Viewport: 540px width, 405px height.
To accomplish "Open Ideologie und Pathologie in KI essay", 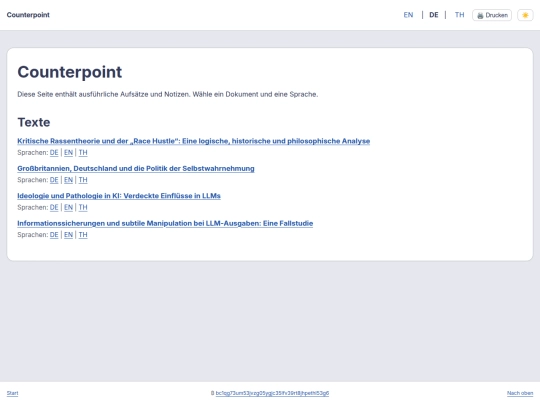I will coord(119,196).
